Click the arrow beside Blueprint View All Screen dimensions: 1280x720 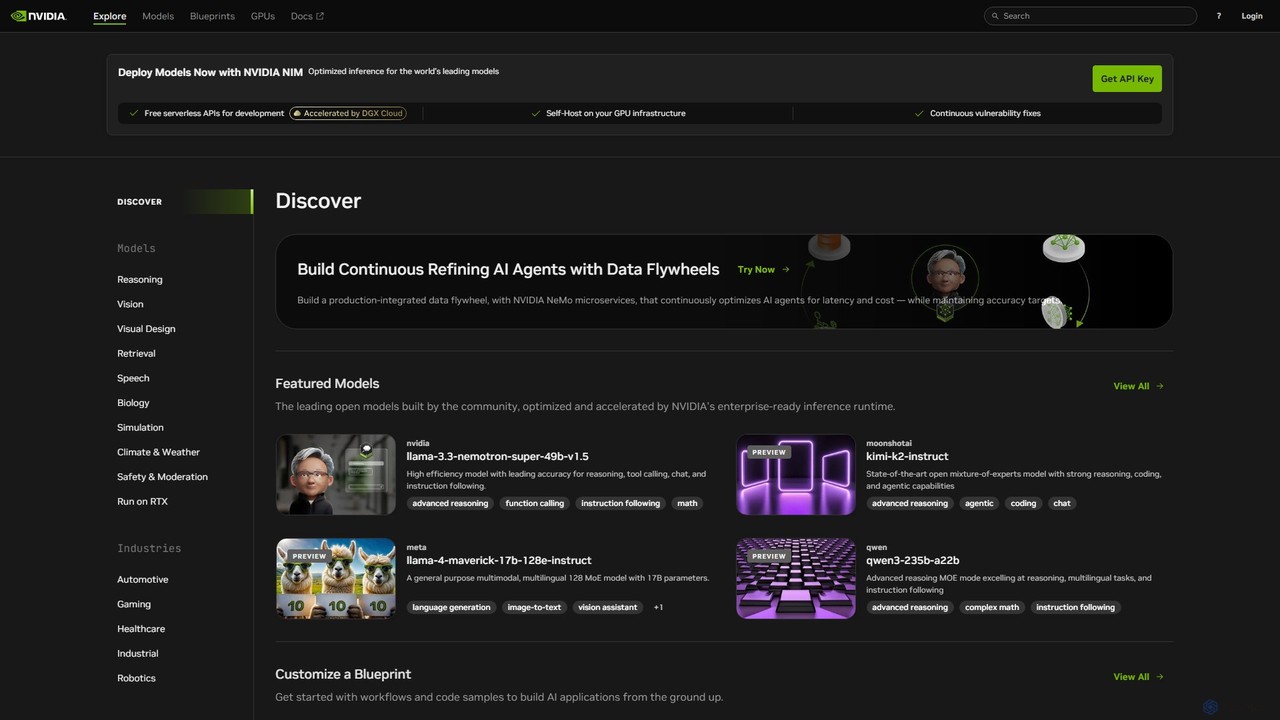(1160, 677)
